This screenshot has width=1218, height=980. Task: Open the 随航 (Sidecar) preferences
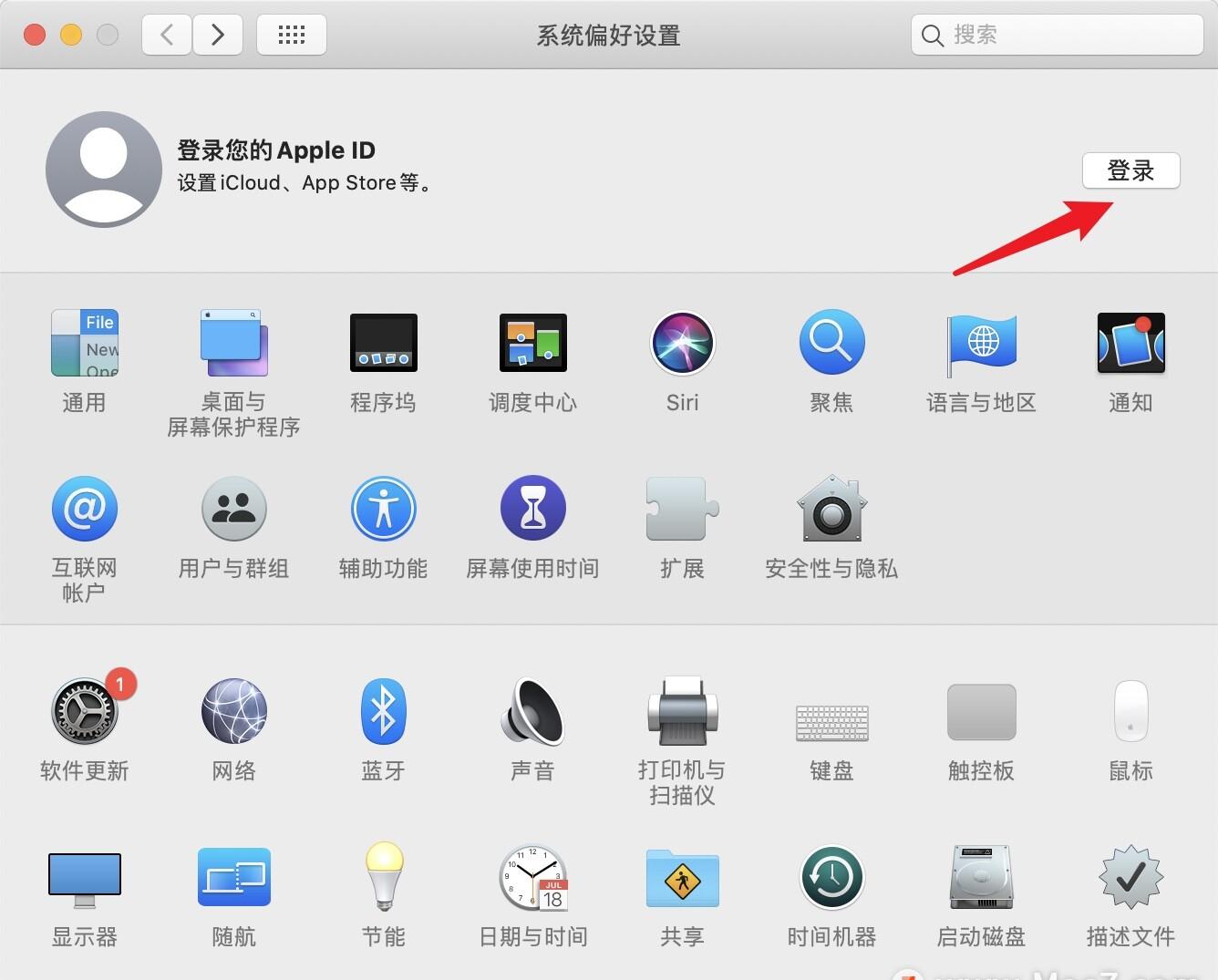233,877
